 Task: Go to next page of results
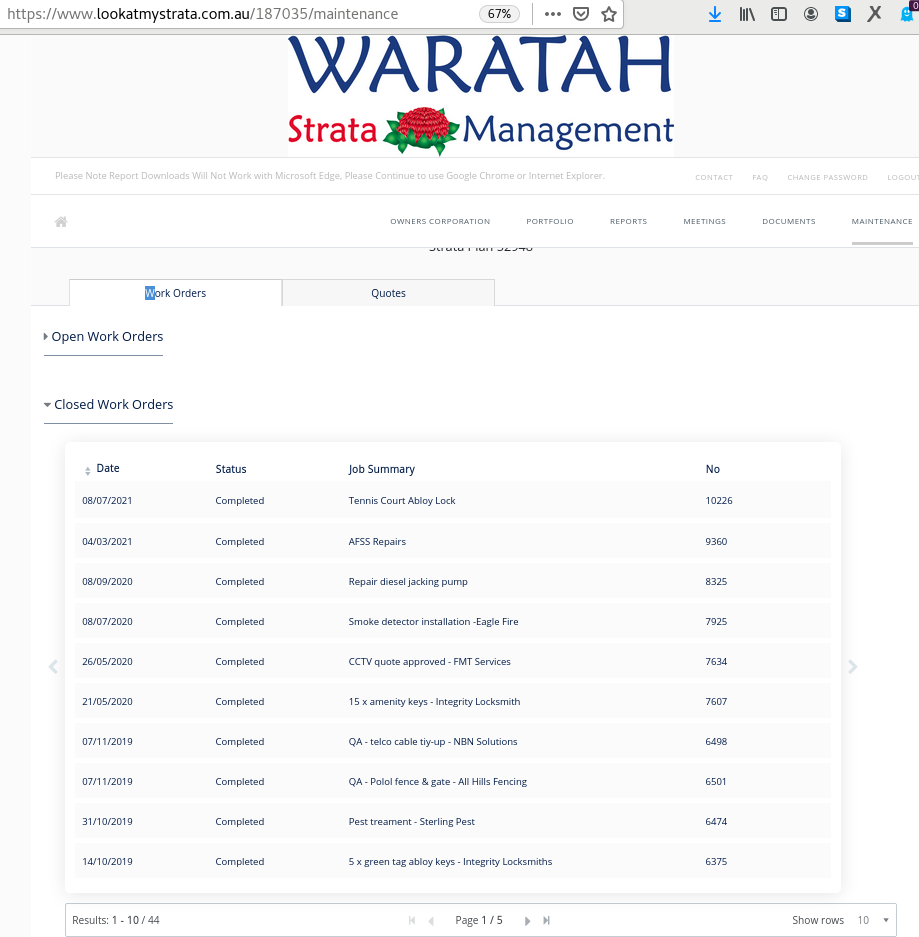(x=527, y=920)
